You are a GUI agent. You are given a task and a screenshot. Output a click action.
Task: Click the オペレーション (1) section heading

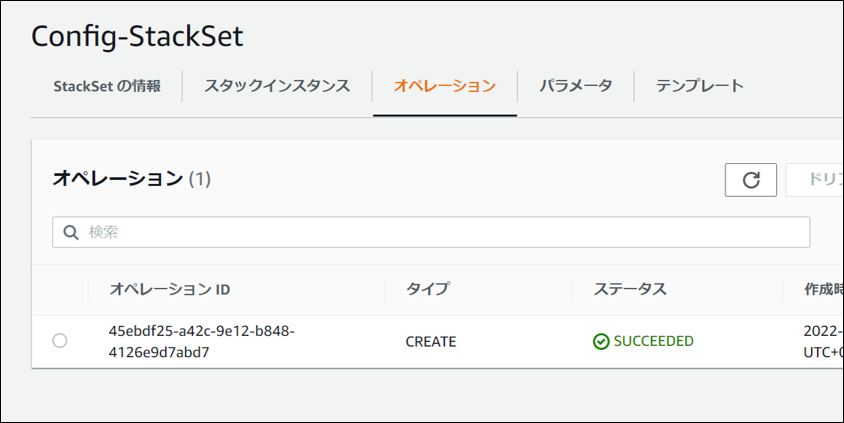[x=131, y=179]
